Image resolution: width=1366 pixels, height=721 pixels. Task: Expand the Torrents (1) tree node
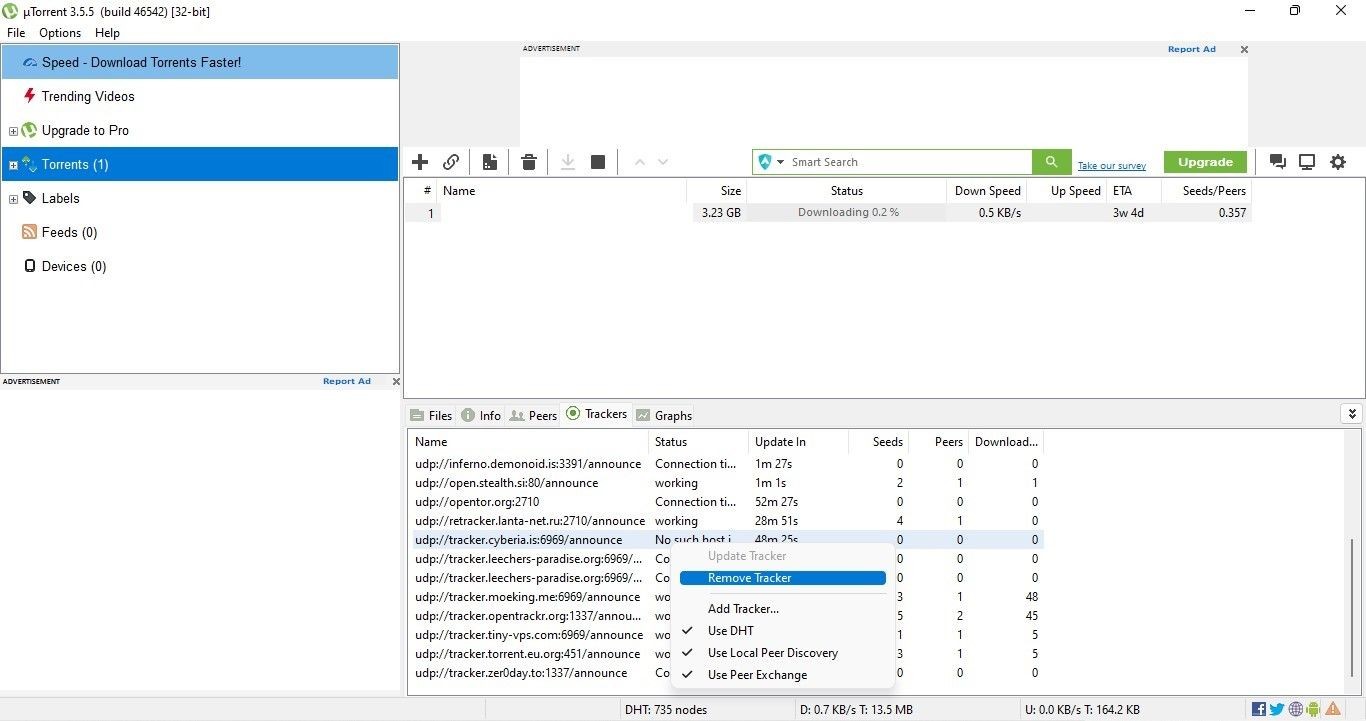pyautogui.click(x=13, y=165)
